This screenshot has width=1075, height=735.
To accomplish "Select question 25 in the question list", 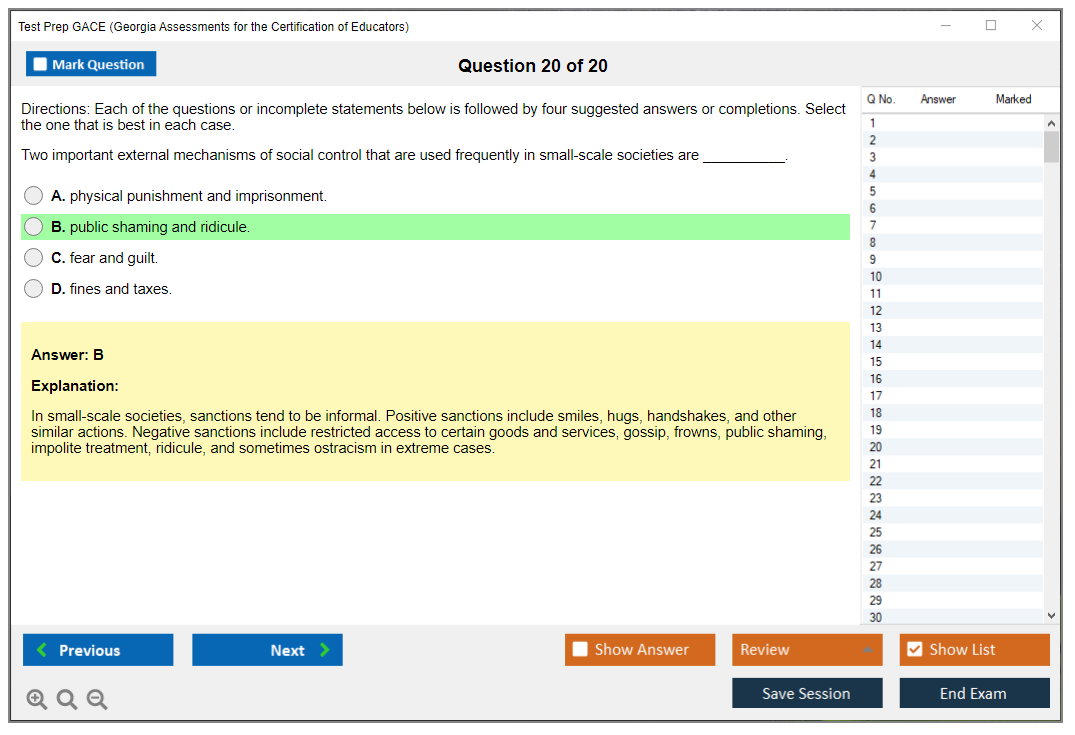I will (876, 532).
